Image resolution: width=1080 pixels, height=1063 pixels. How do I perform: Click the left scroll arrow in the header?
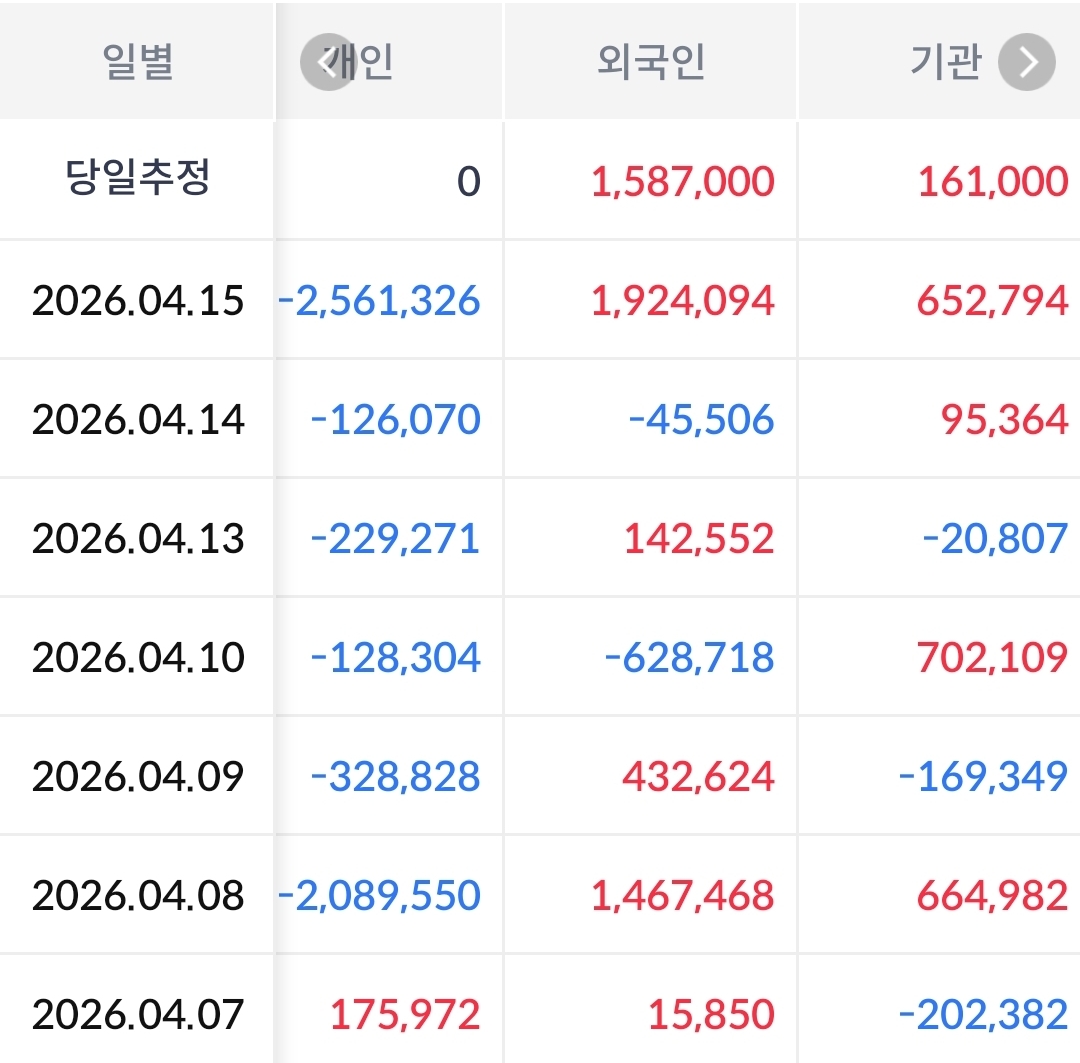[327, 62]
